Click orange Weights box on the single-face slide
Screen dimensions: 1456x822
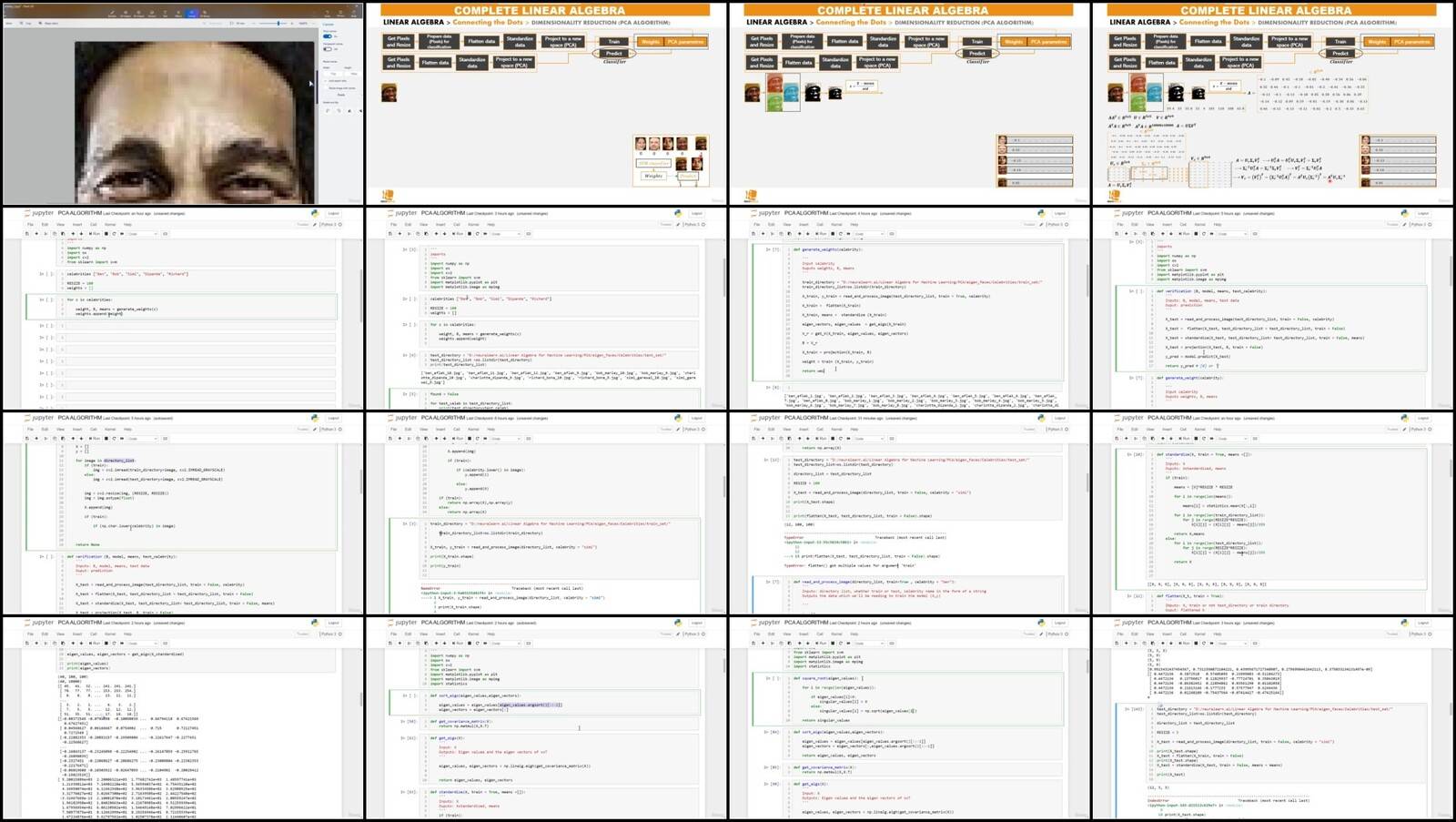(651, 42)
